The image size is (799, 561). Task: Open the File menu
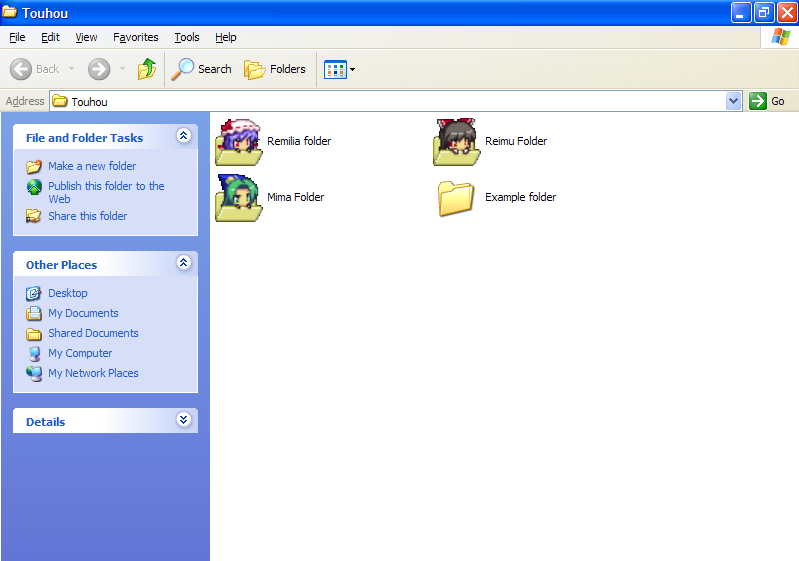pos(17,37)
